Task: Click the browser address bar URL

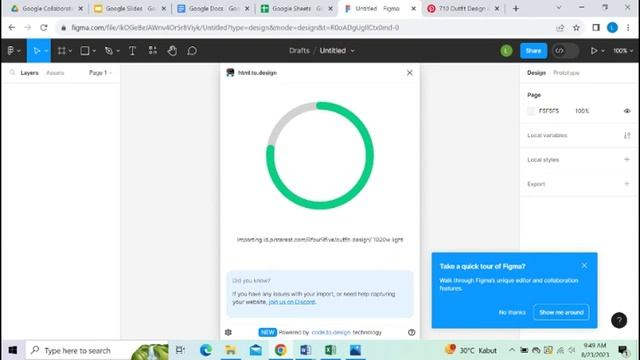Action: coord(235,28)
